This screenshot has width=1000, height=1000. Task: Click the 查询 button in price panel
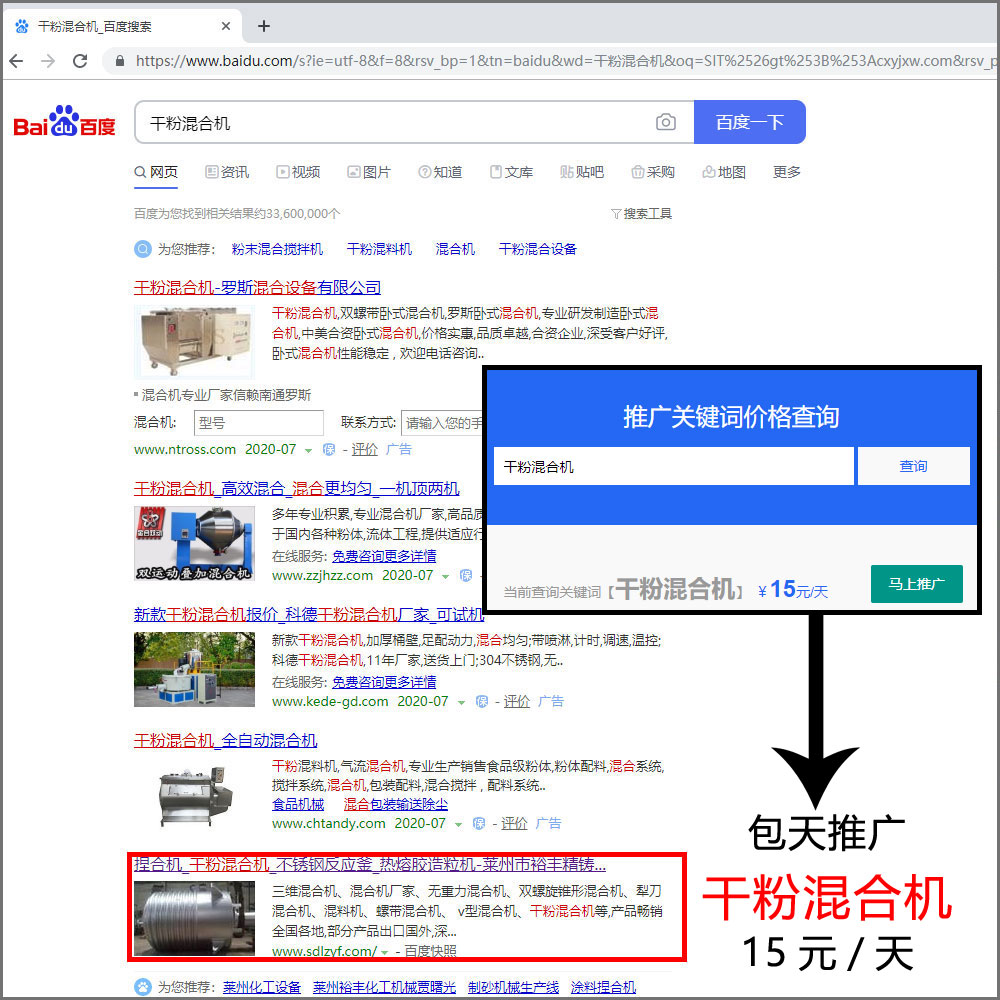(913, 466)
